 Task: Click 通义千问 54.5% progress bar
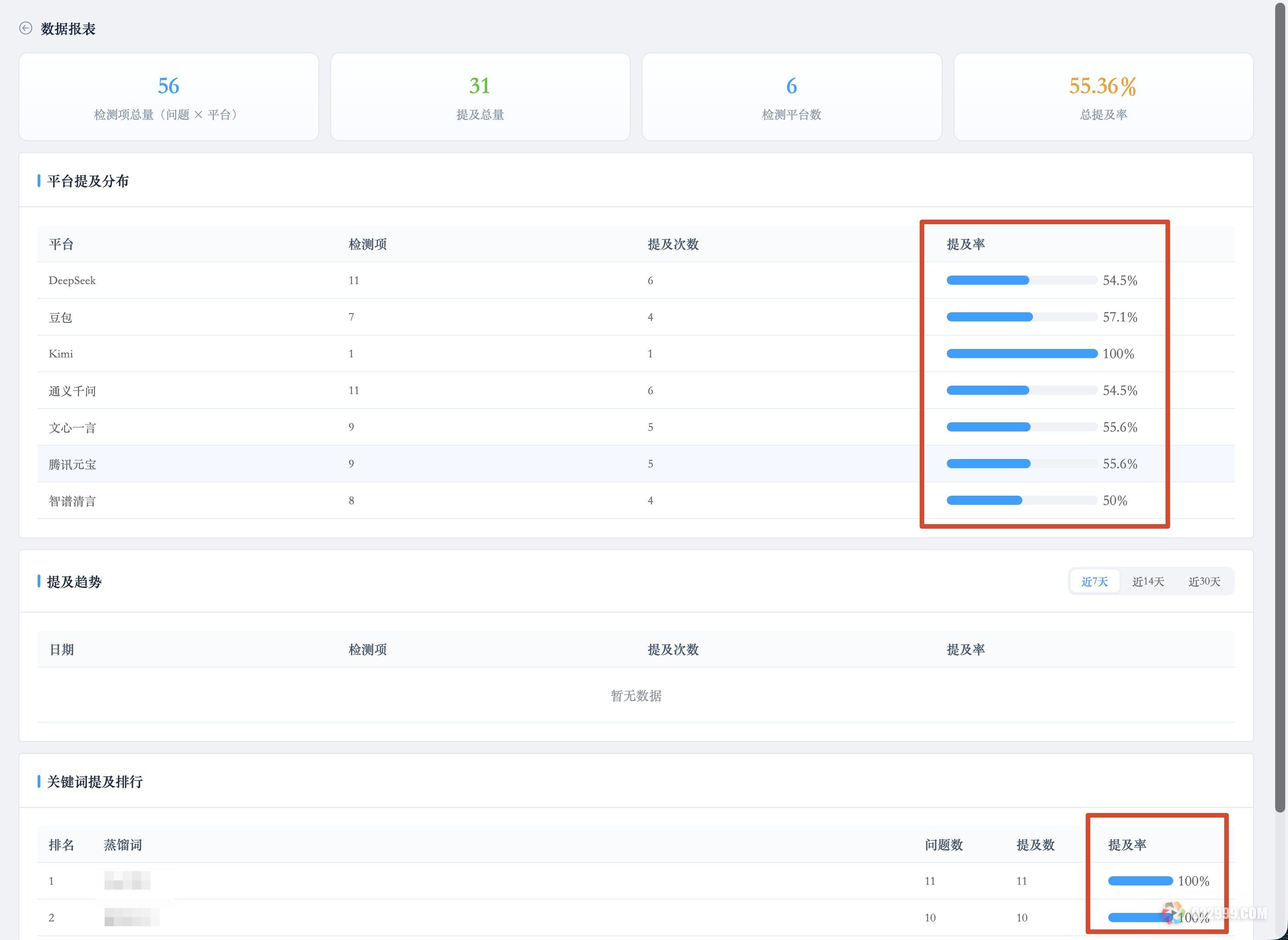(x=1022, y=390)
